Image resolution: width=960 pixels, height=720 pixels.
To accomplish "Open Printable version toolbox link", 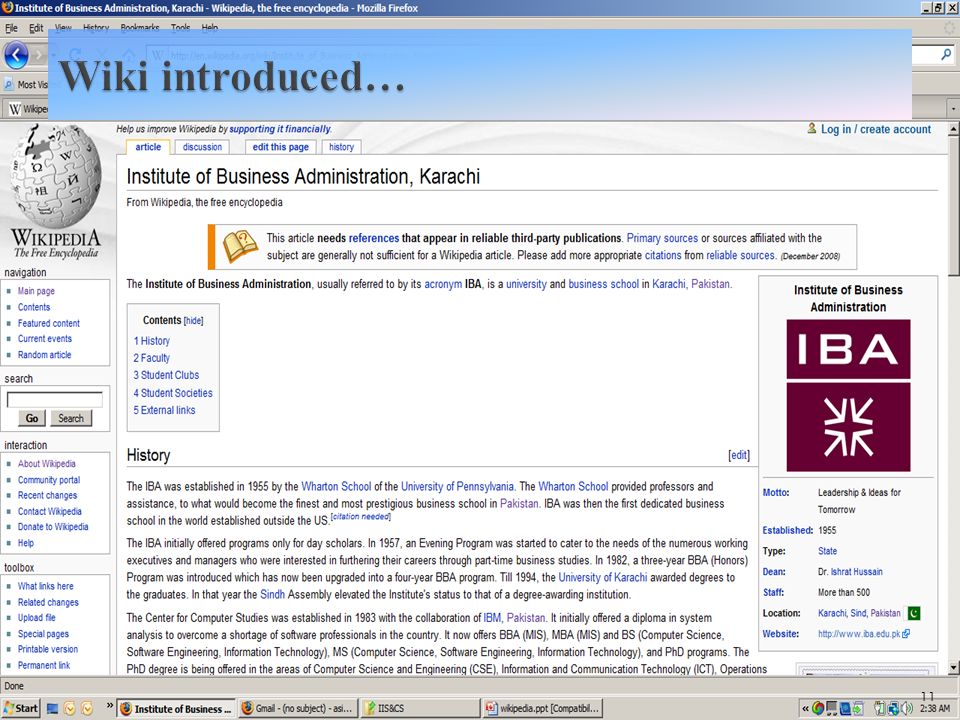I will 48,649.
